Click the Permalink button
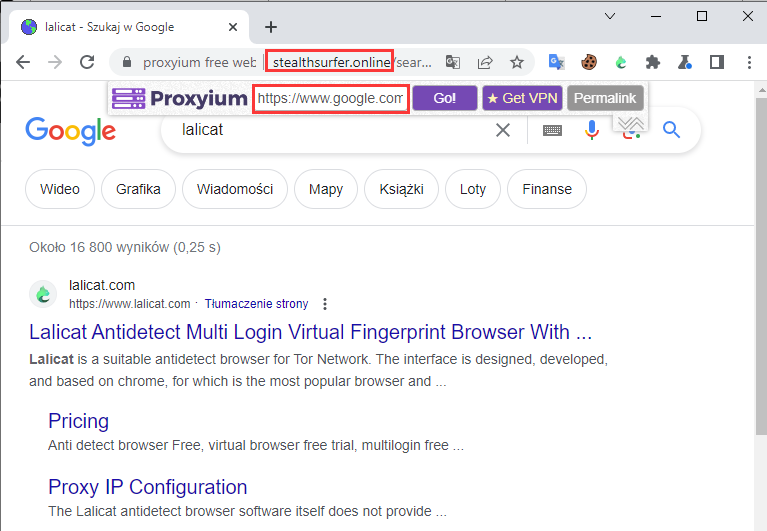767x531 pixels. tap(605, 98)
